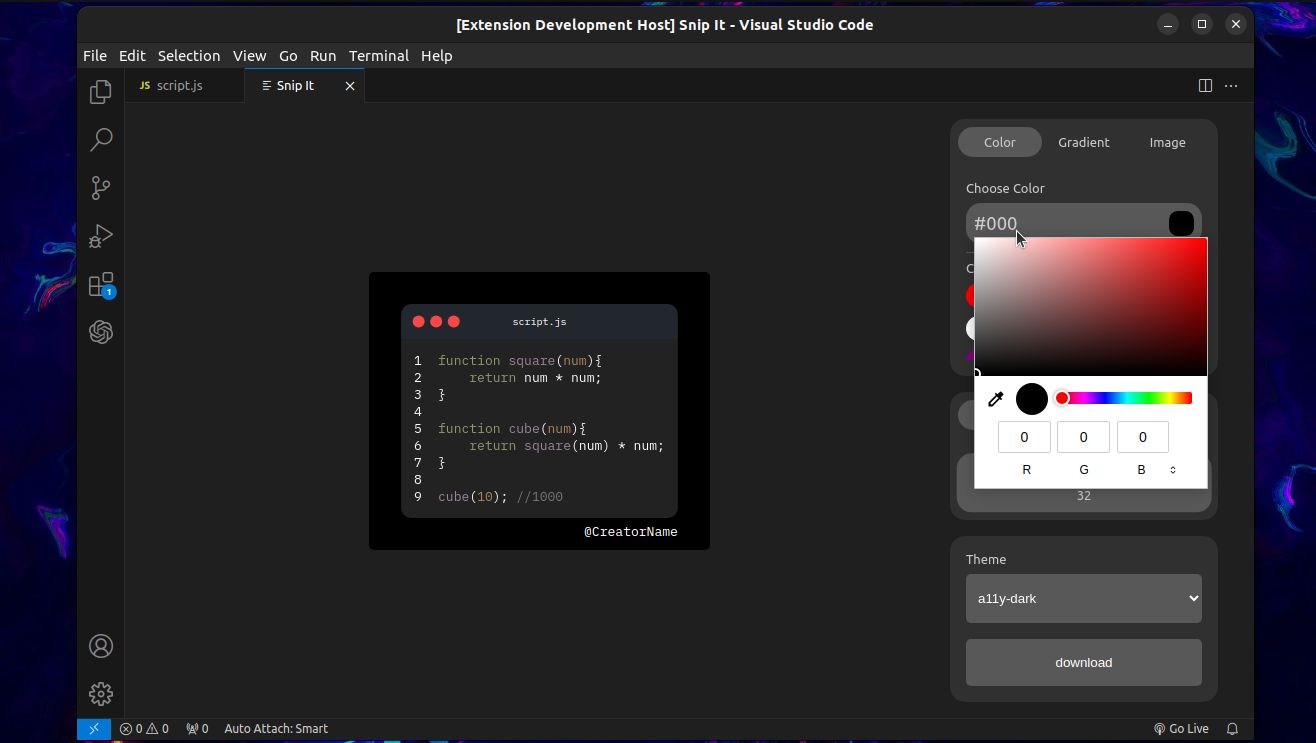This screenshot has height=743, width=1316.
Task: Click the "function square(num){" code line
Action: pyautogui.click(x=520, y=361)
